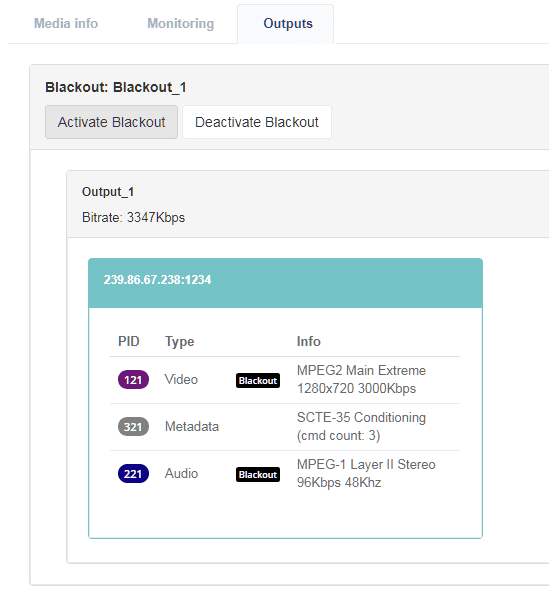Switch to the Media info tab

click(x=66, y=23)
